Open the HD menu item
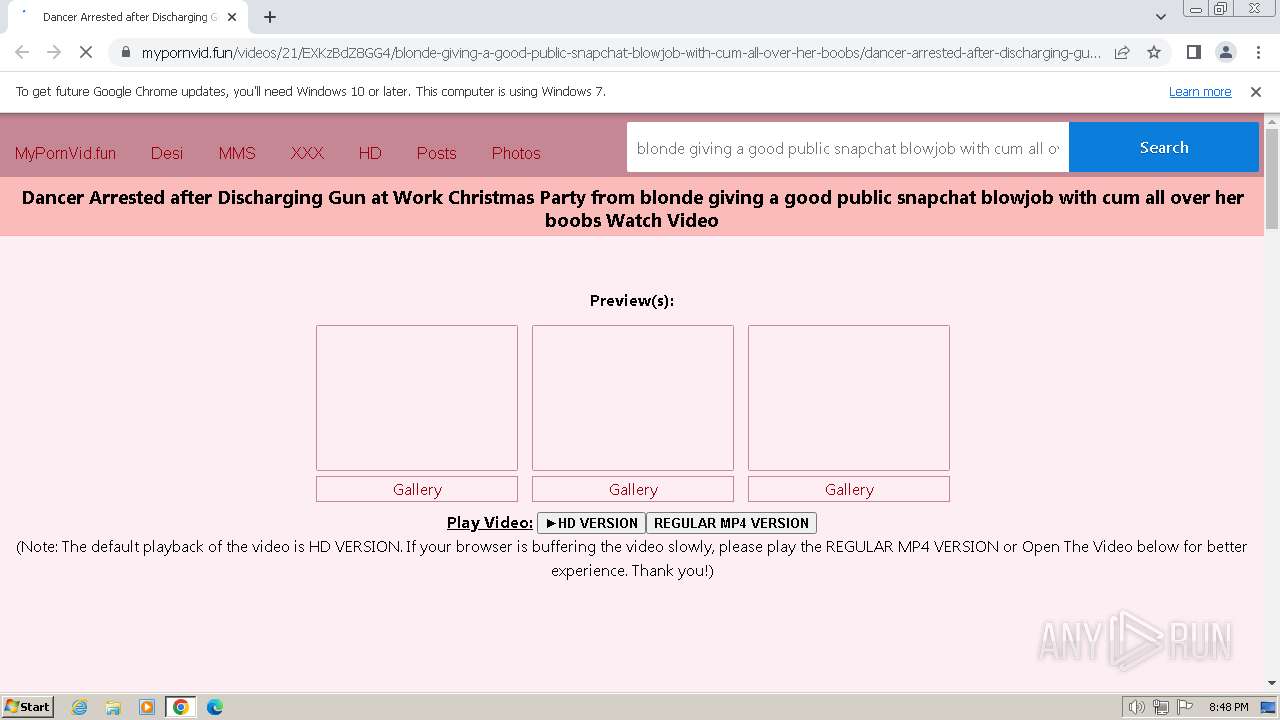Viewport: 1280px width, 720px height. coord(370,153)
